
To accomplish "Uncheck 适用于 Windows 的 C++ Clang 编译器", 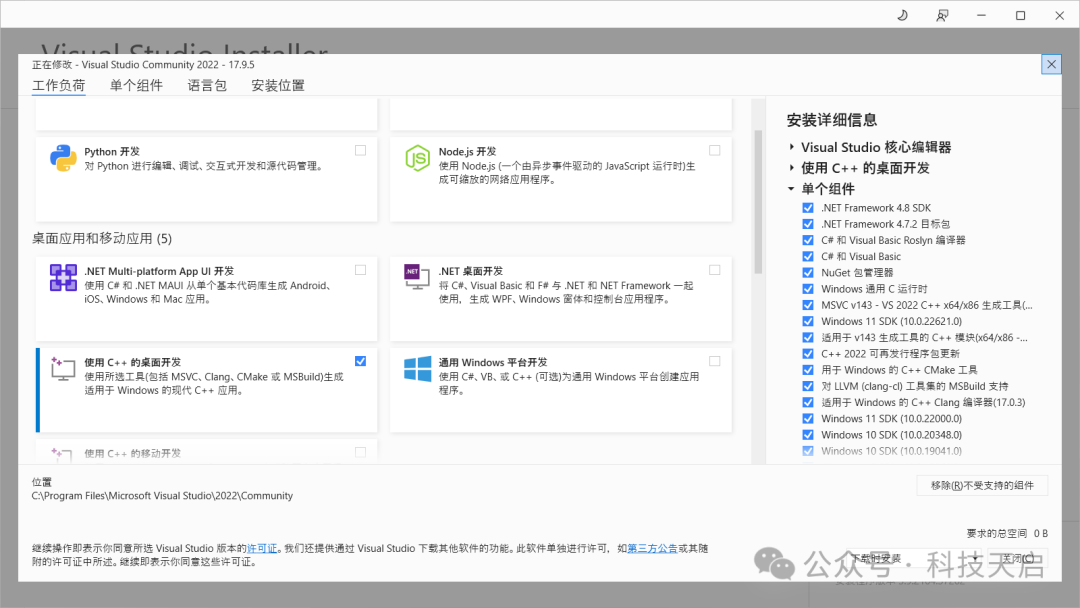I will pos(808,403).
